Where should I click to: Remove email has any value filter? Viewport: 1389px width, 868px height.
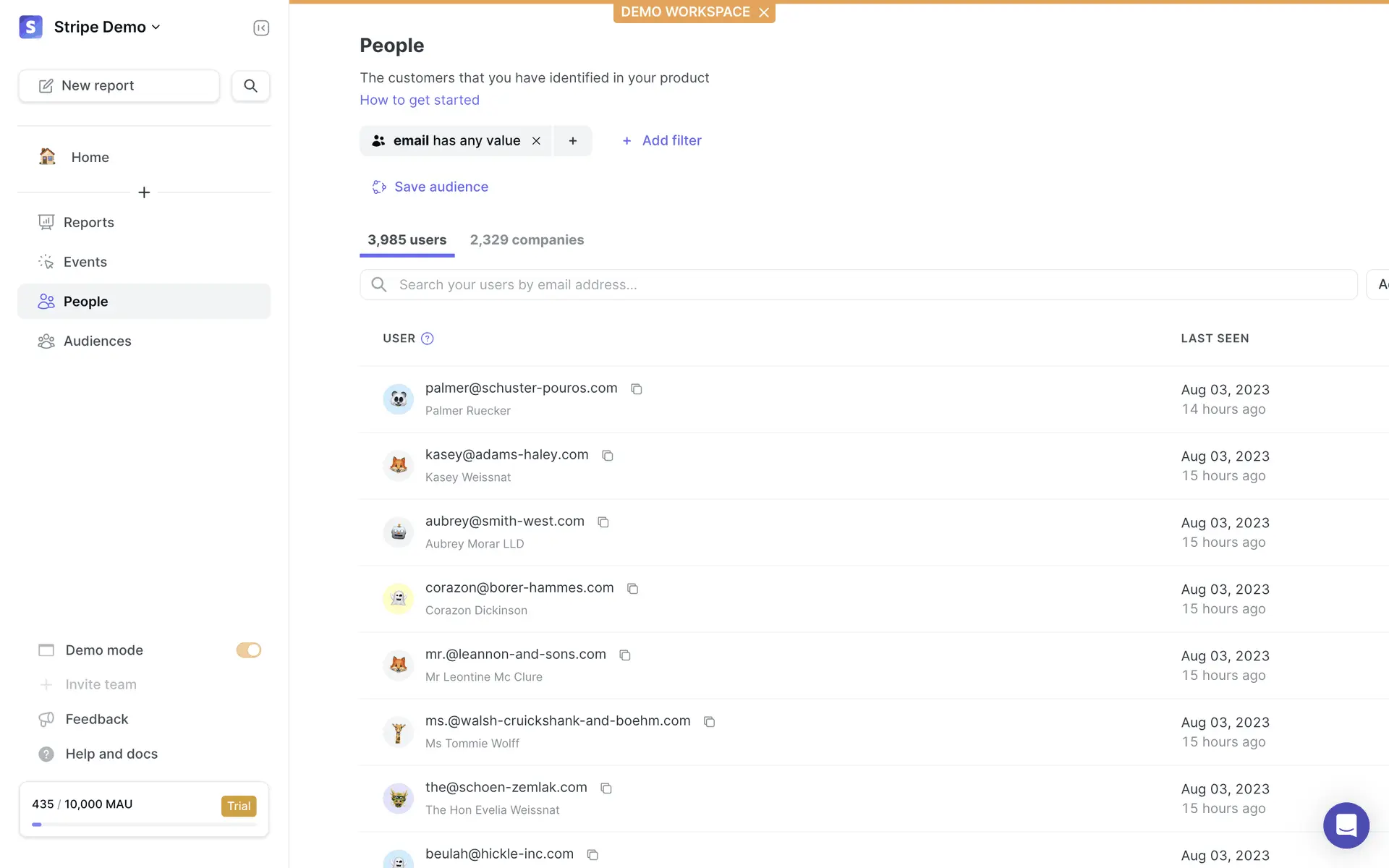536,141
